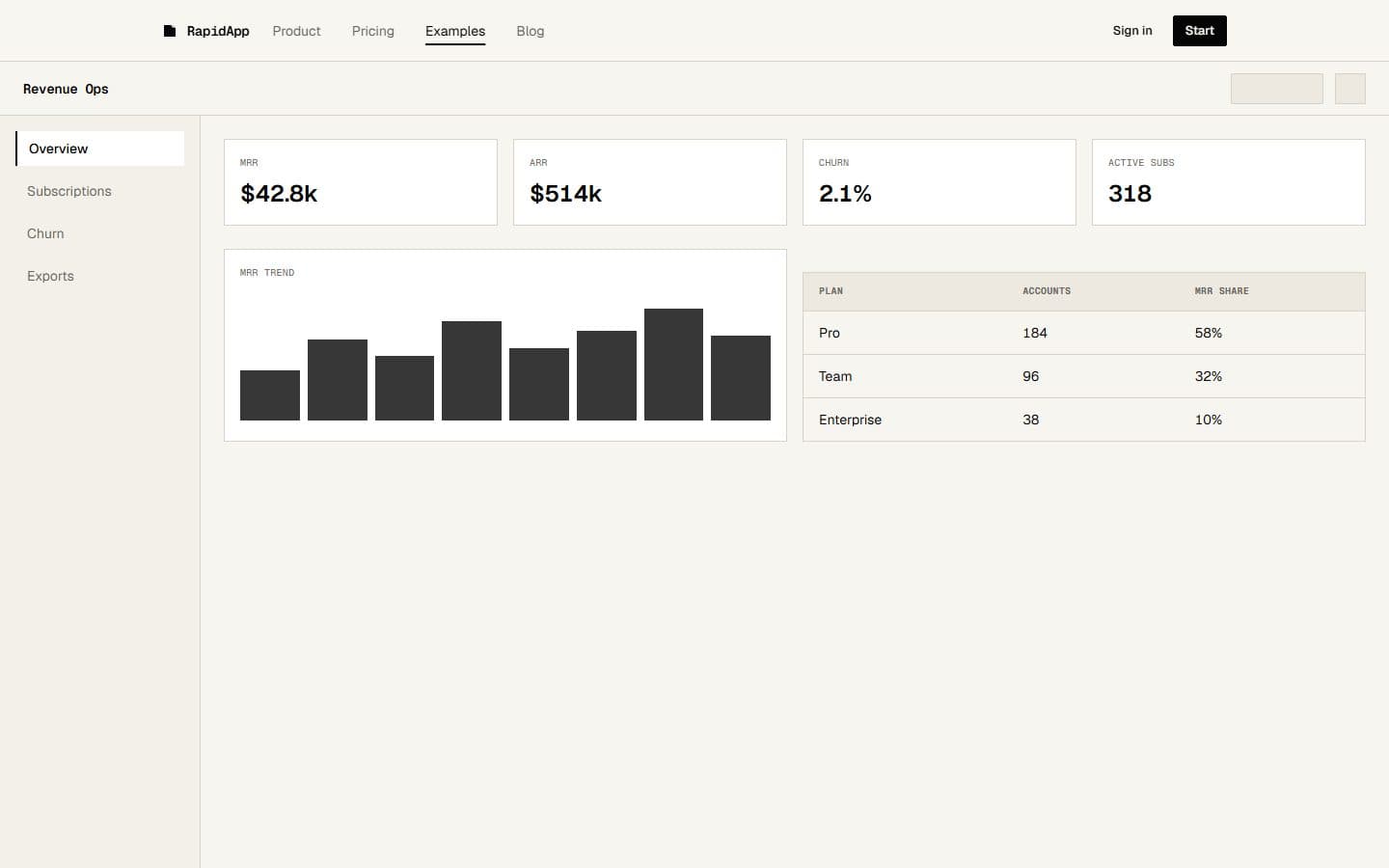Image resolution: width=1389 pixels, height=868 pixels.
Task: Click the Churn 2.1% value
Action: tap(845, 194)
